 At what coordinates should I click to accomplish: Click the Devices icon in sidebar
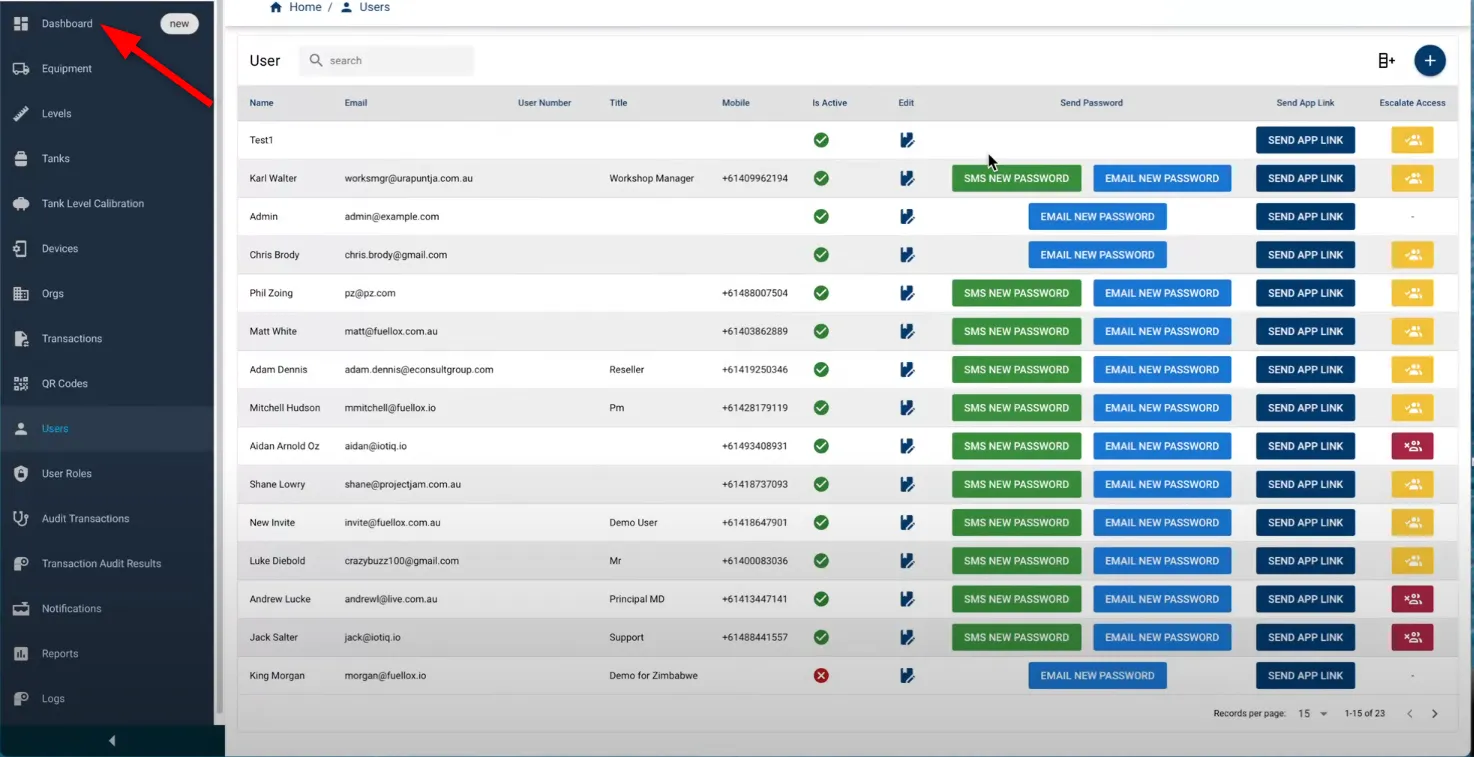20,249
